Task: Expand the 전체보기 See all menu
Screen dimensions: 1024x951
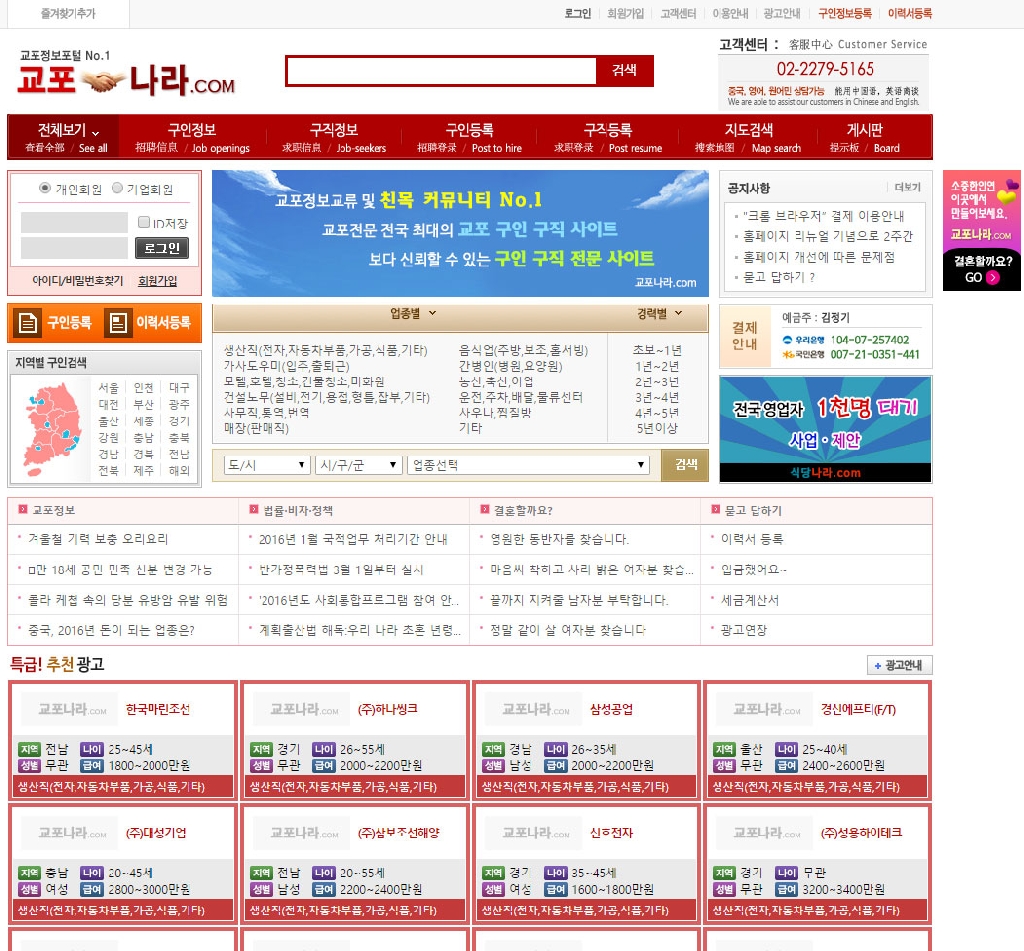Action: (x=65, y=138)
